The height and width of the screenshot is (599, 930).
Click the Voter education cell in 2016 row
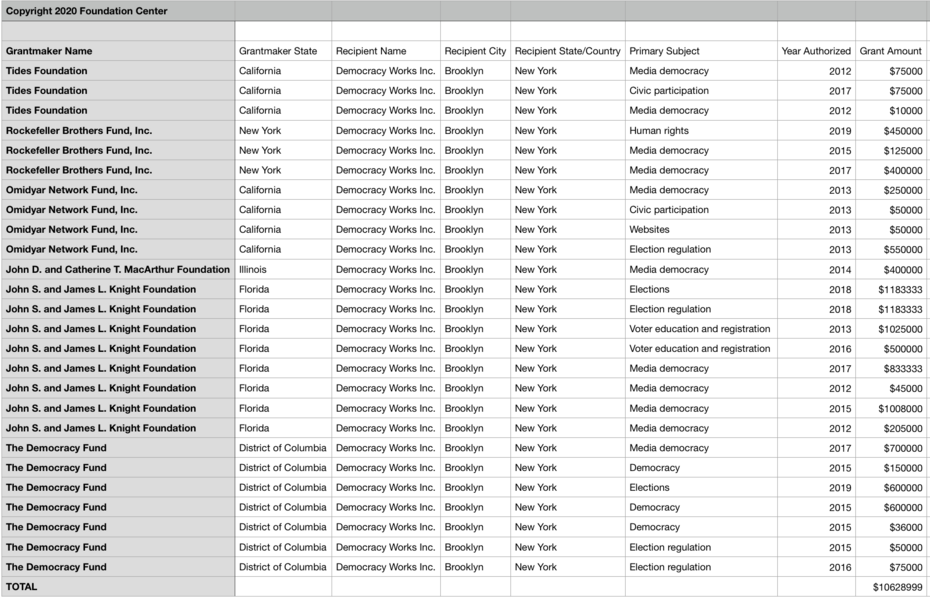701,349
